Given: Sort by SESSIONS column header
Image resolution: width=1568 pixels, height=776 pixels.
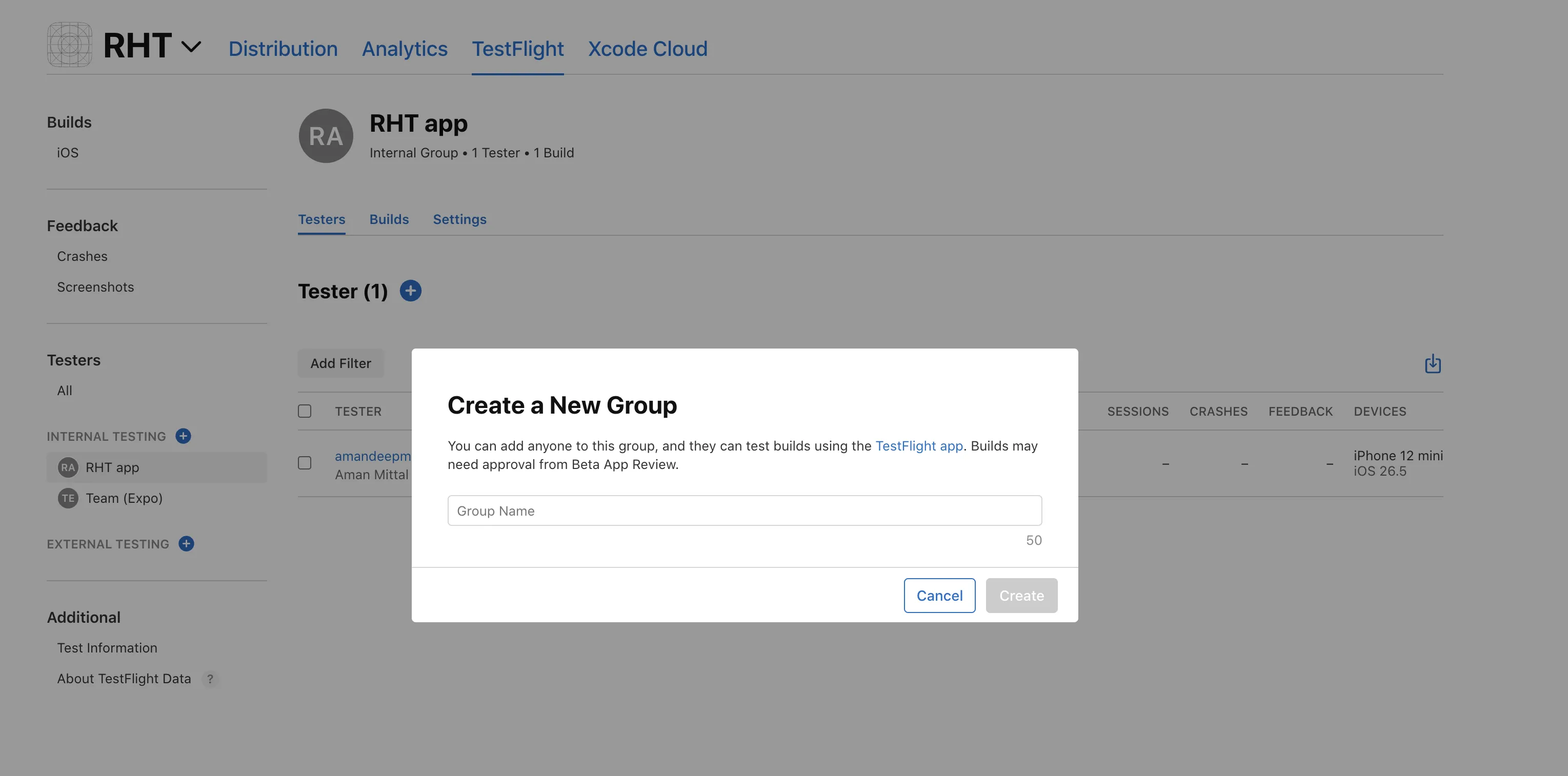Looking at the screenshot, I should (1138, 412).
